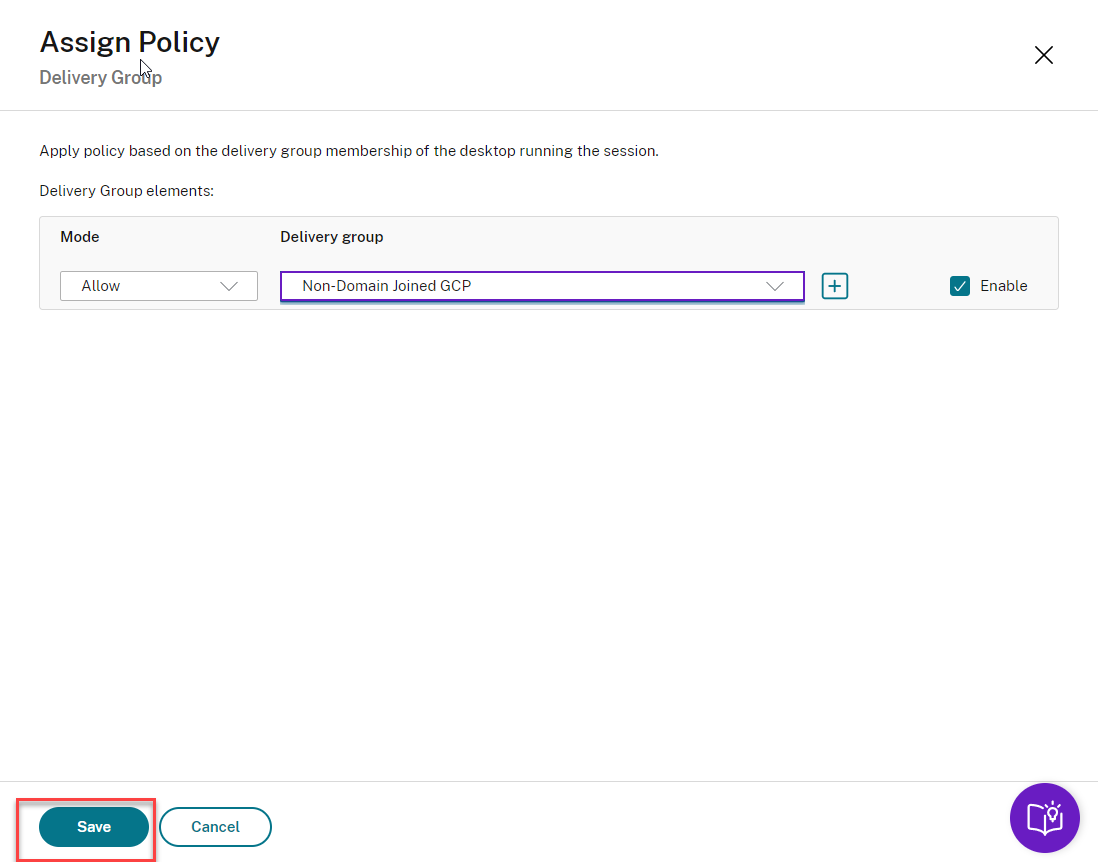Click the Allow text in Mode field
The image size is (1098, 862).
point(101,286)
